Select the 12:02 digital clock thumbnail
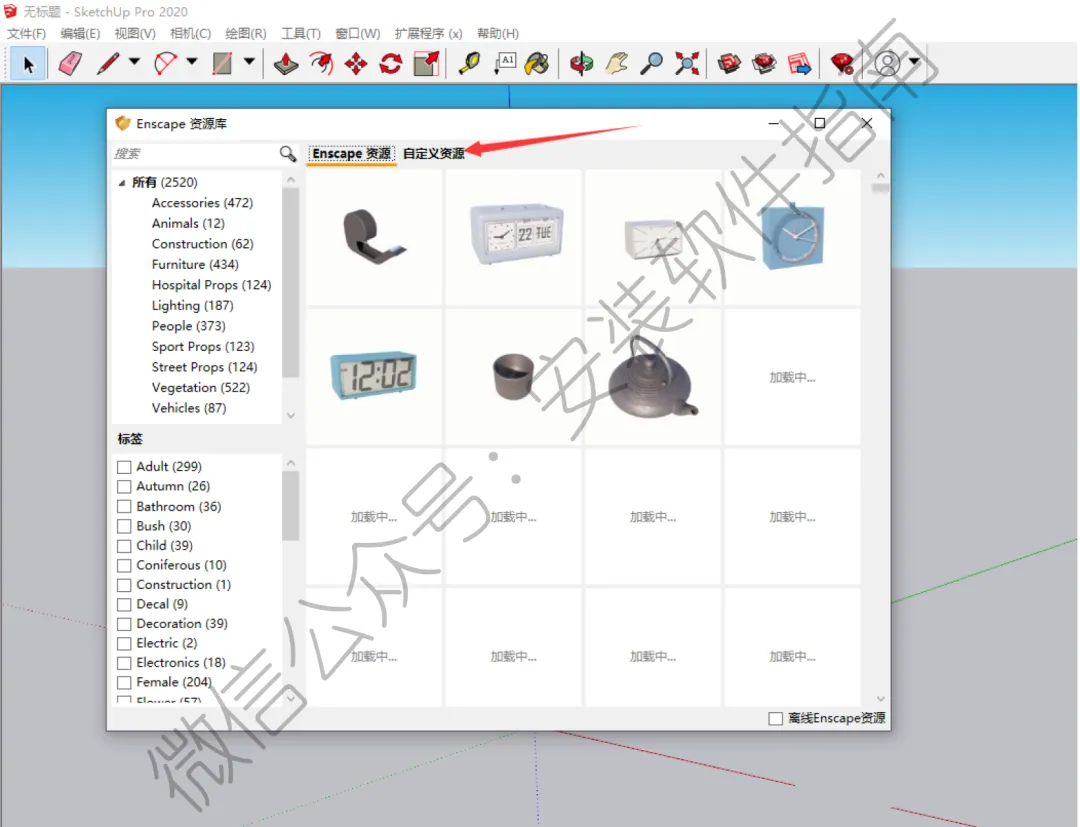 [x=374, y=377]
